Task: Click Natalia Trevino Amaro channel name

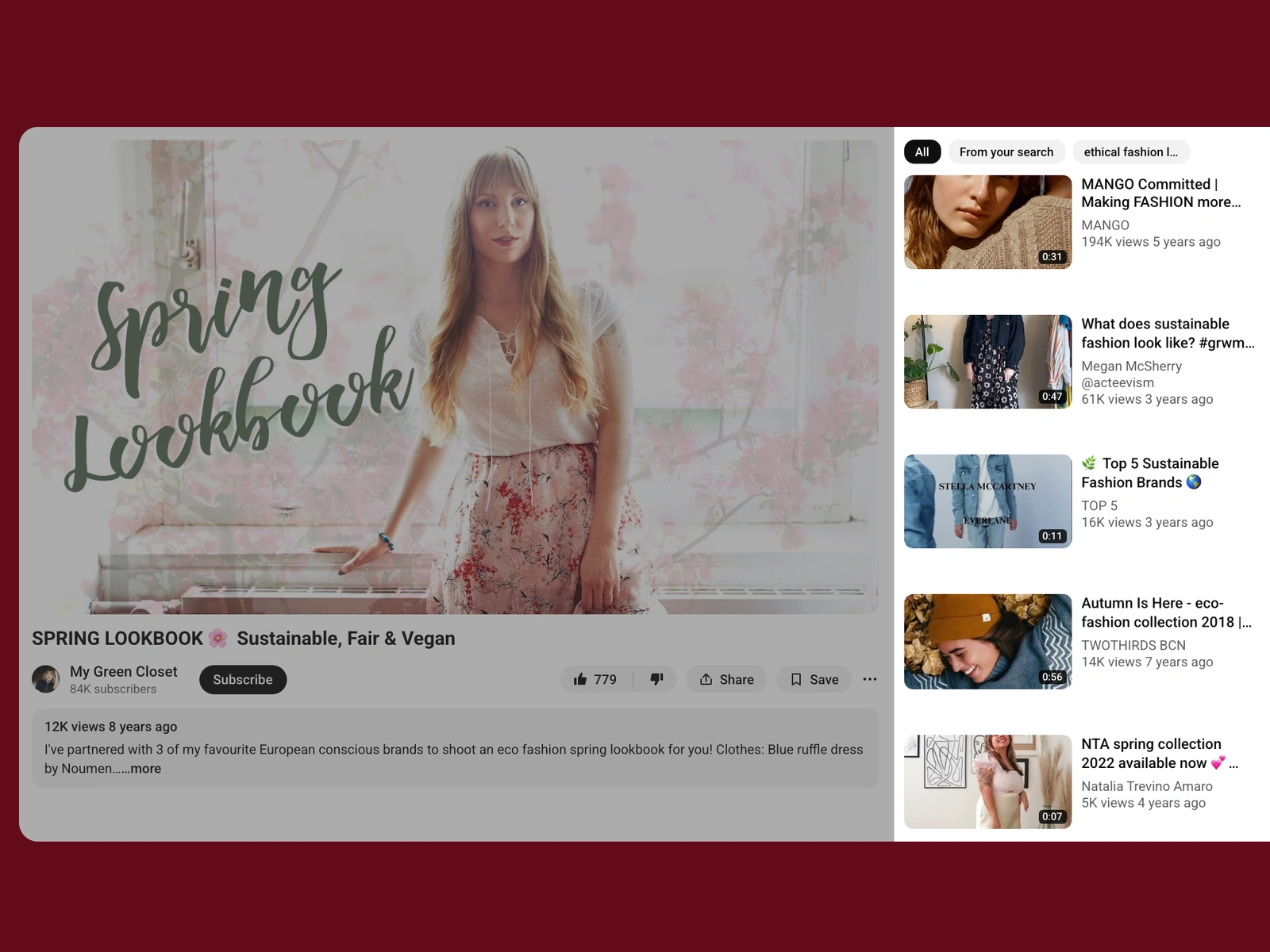Action: click(1147, 786)
